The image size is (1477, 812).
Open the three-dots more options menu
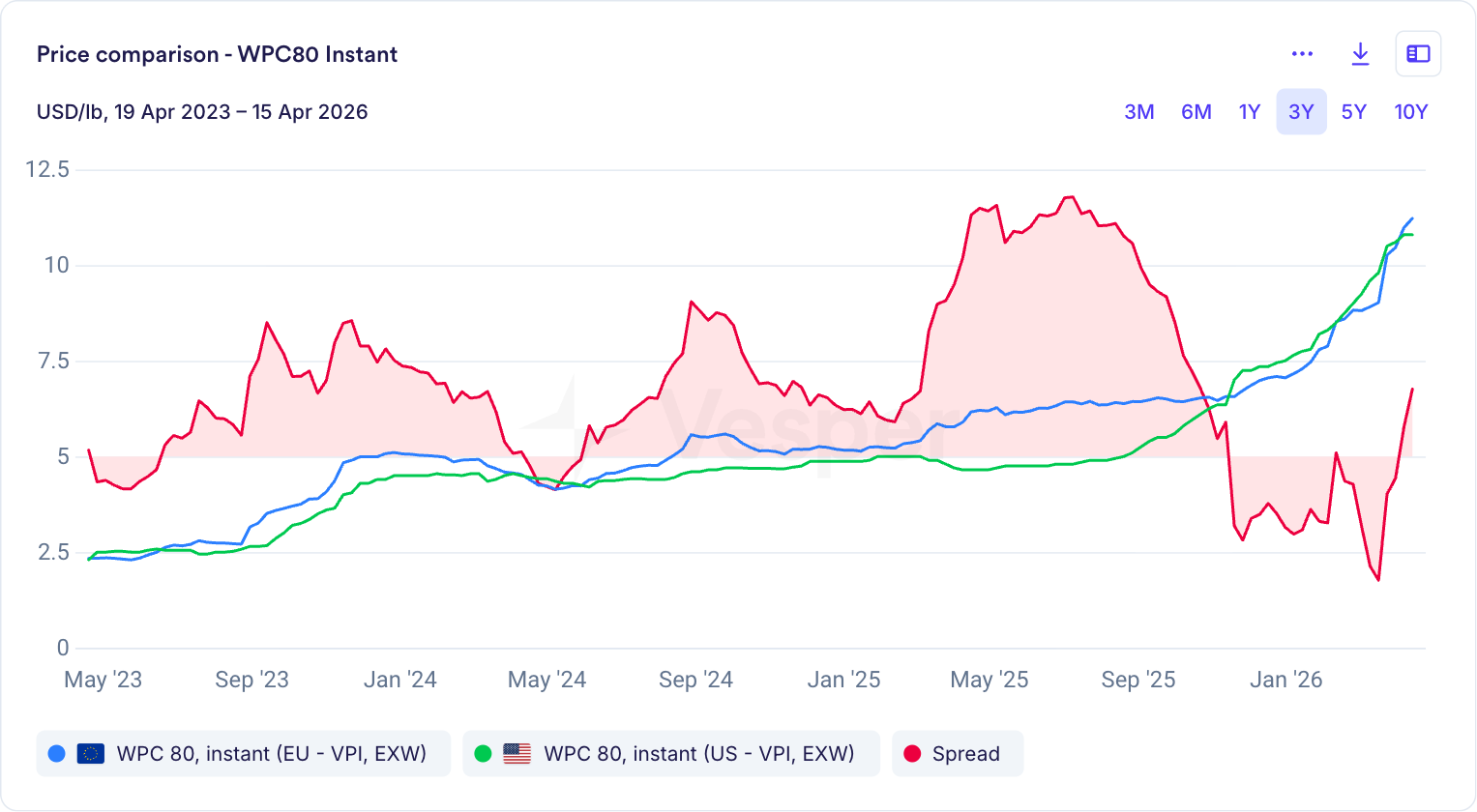coord(1302,54)
